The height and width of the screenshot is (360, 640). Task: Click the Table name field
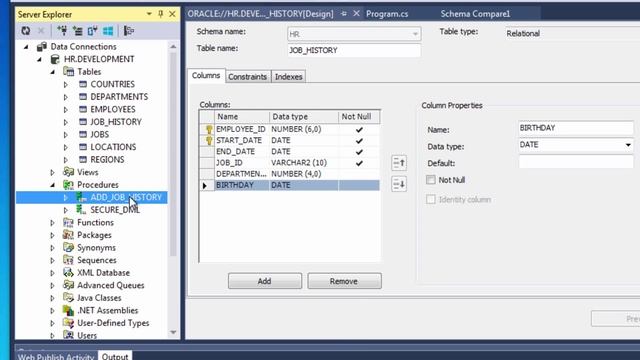[354, 50]
